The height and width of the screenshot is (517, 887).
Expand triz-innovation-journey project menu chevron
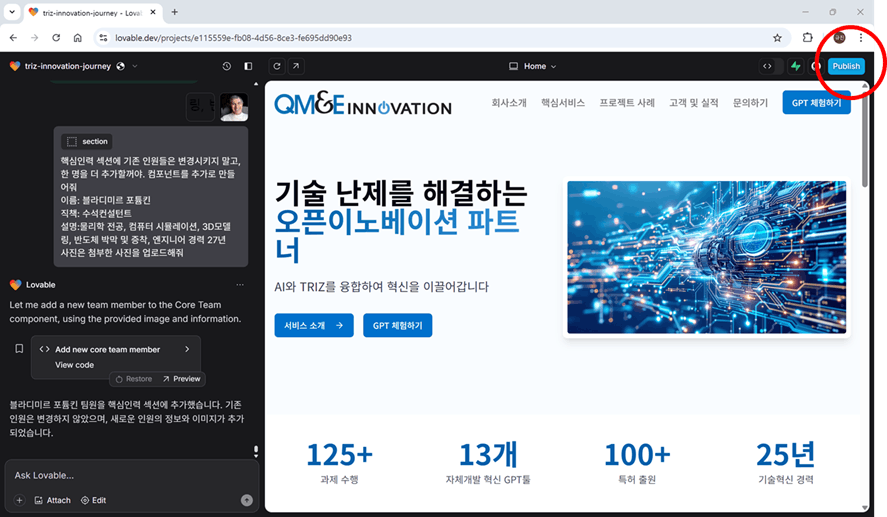(135, 66)
